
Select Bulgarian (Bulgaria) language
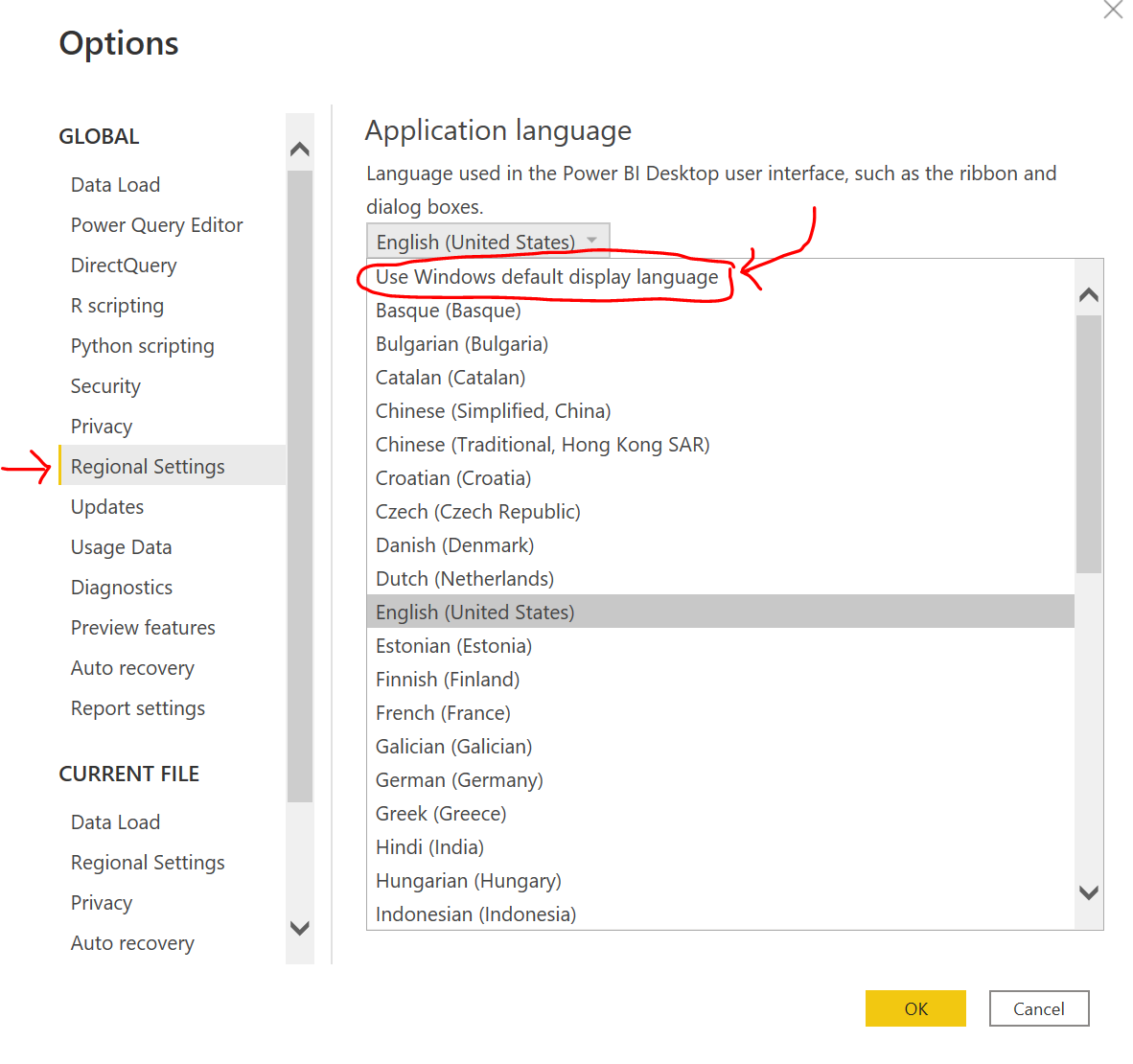pos(721,344)
